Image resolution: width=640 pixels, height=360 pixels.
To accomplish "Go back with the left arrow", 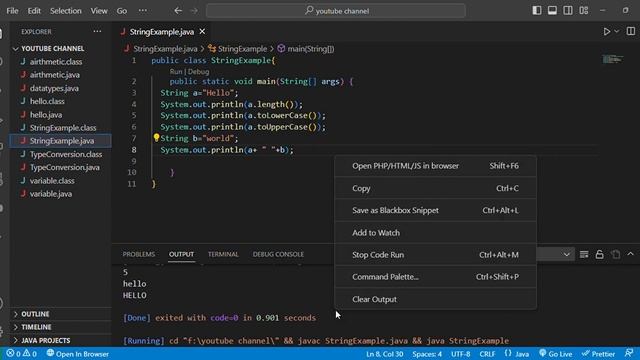I will (x=178, y=11).
